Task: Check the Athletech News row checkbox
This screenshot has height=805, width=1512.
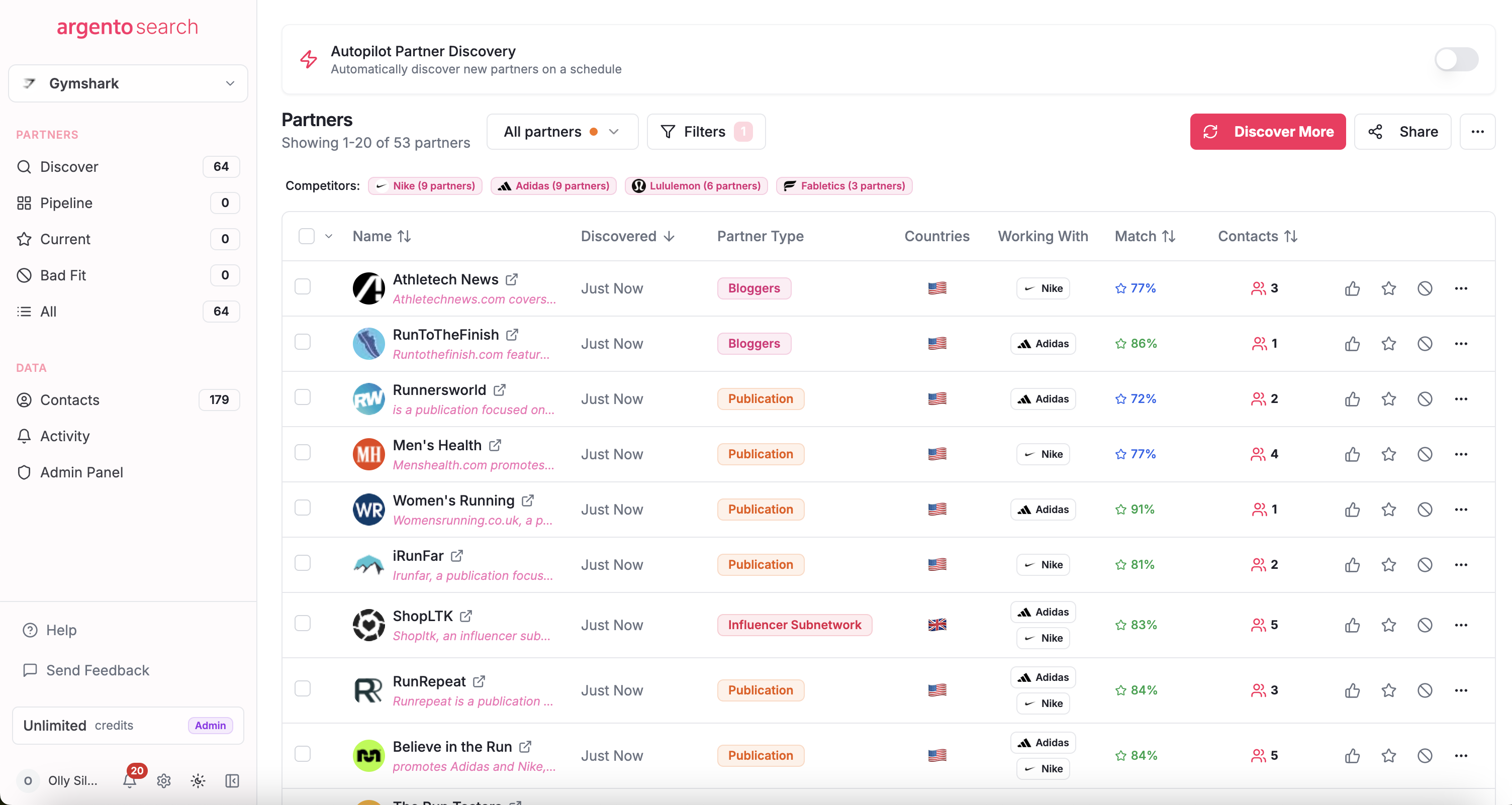Action: tap(302, 287)
